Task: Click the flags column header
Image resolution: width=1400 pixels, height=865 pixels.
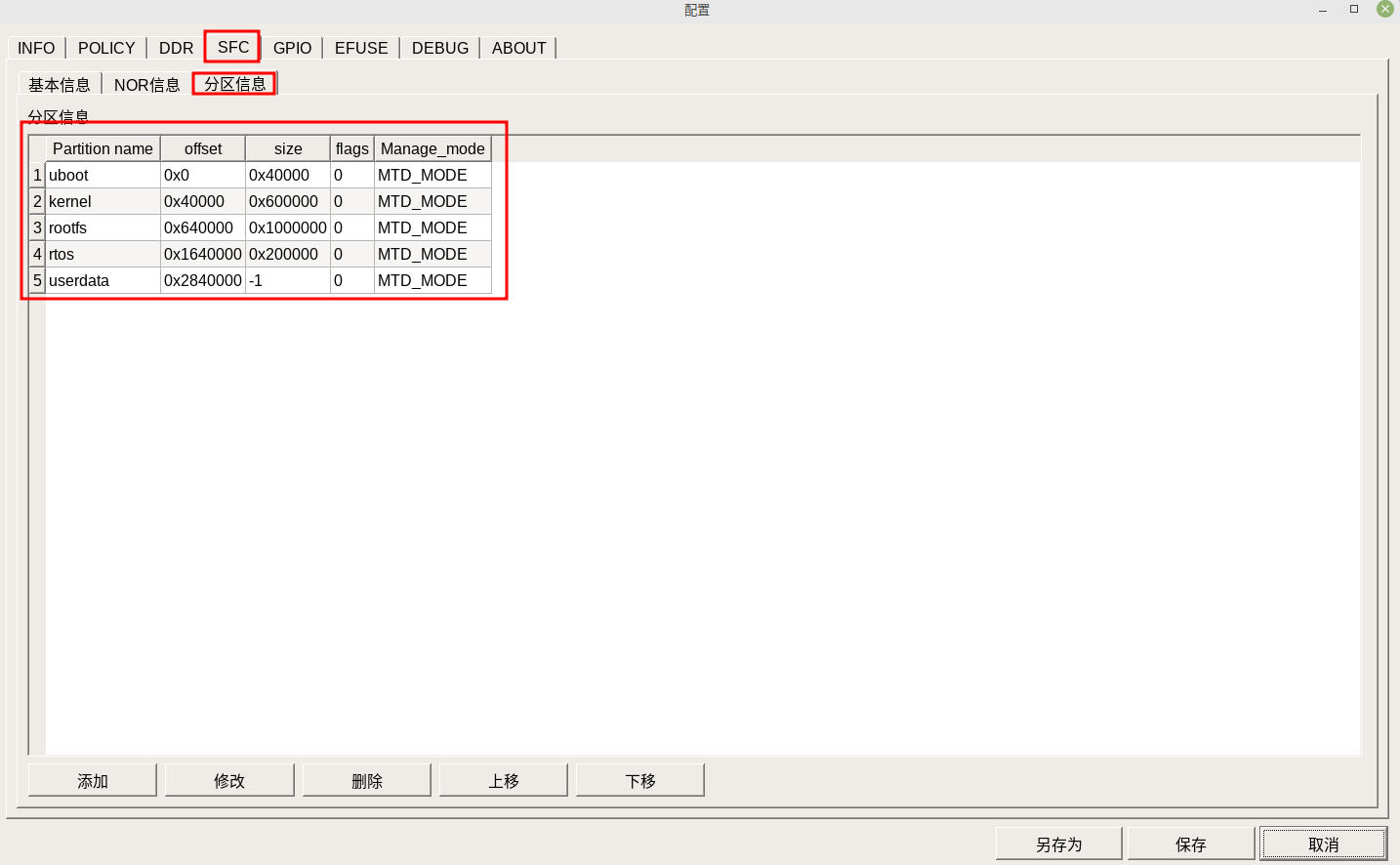Action: 352,148
